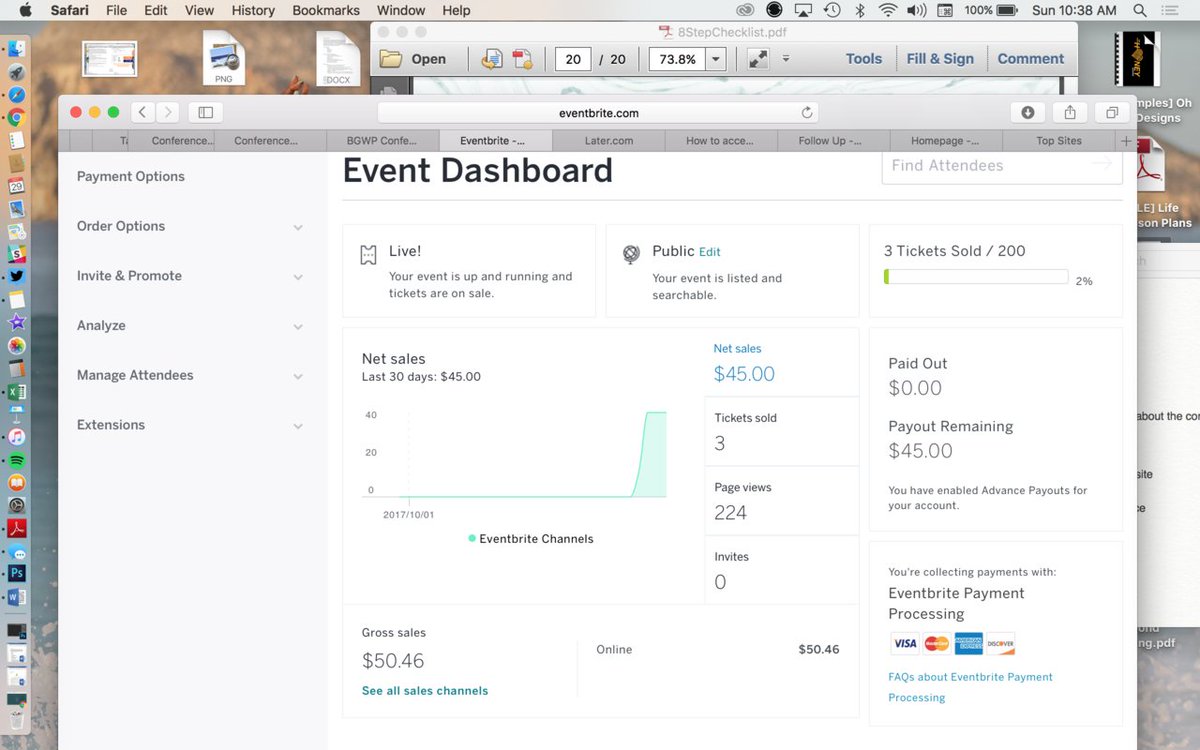
Task: Click the volume icon in menu bar
Action: pos(916,10)
